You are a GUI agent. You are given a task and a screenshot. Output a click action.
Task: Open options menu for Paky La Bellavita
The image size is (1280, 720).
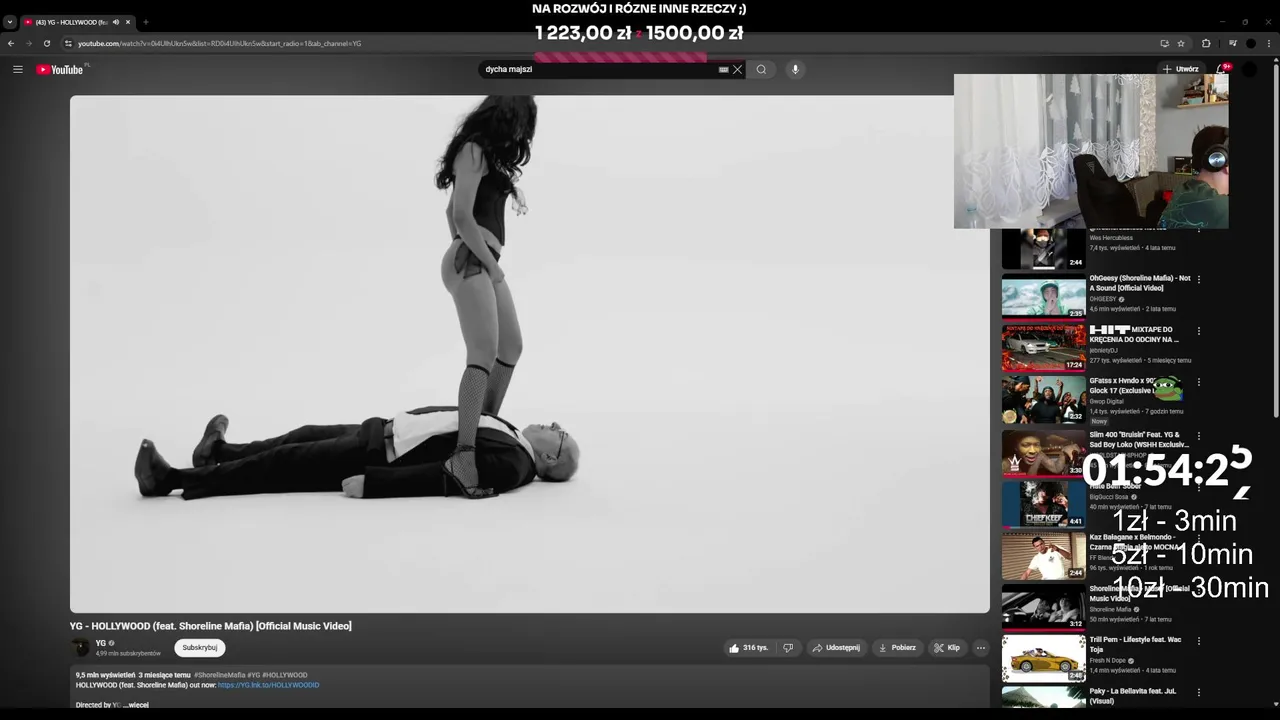(x=1199, y=692)
